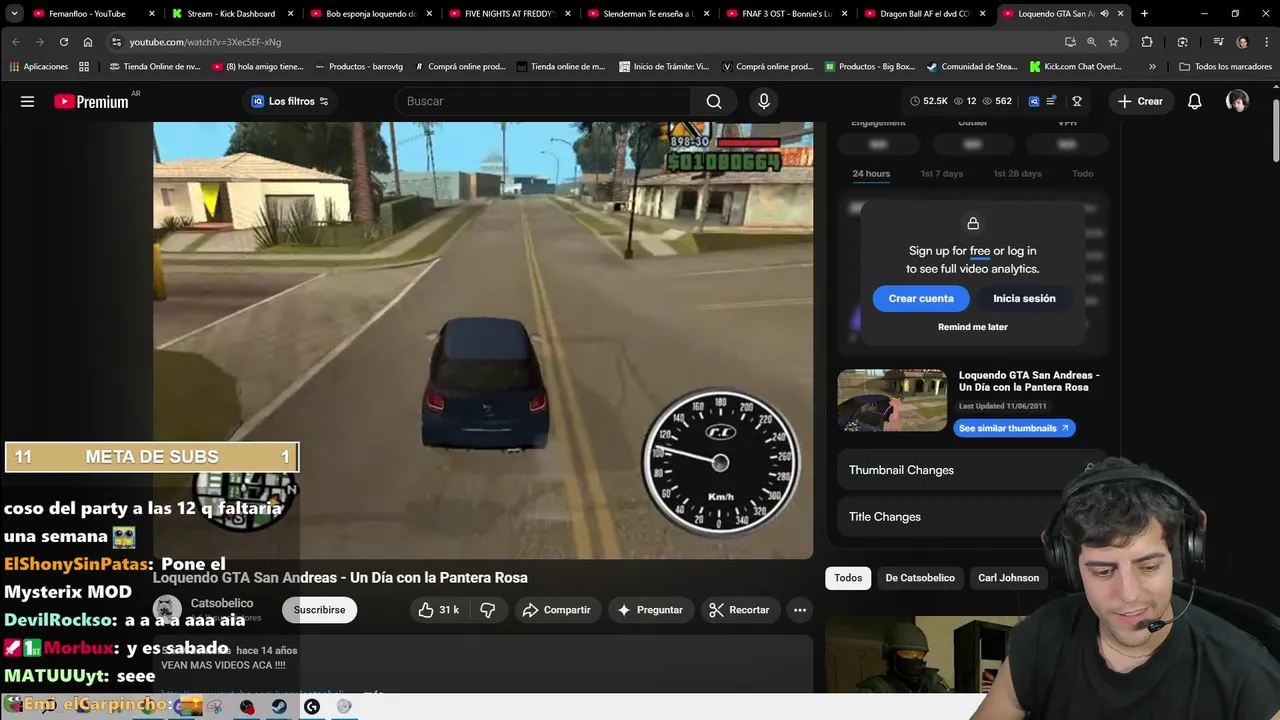This screenshot has width=1280, height=720.
Task: Go to browser home page
Action: 88,42
